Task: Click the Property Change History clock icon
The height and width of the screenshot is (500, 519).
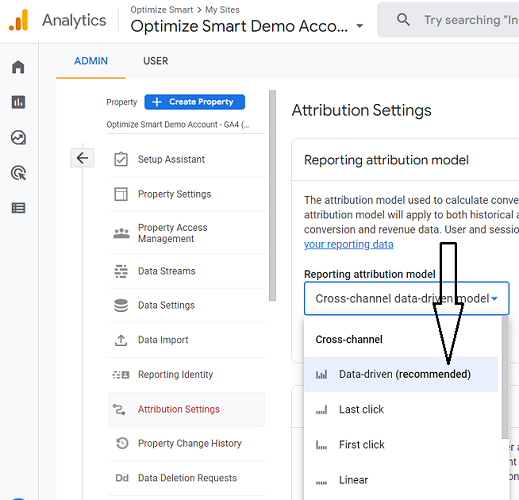Action: (x=122, y=443)
